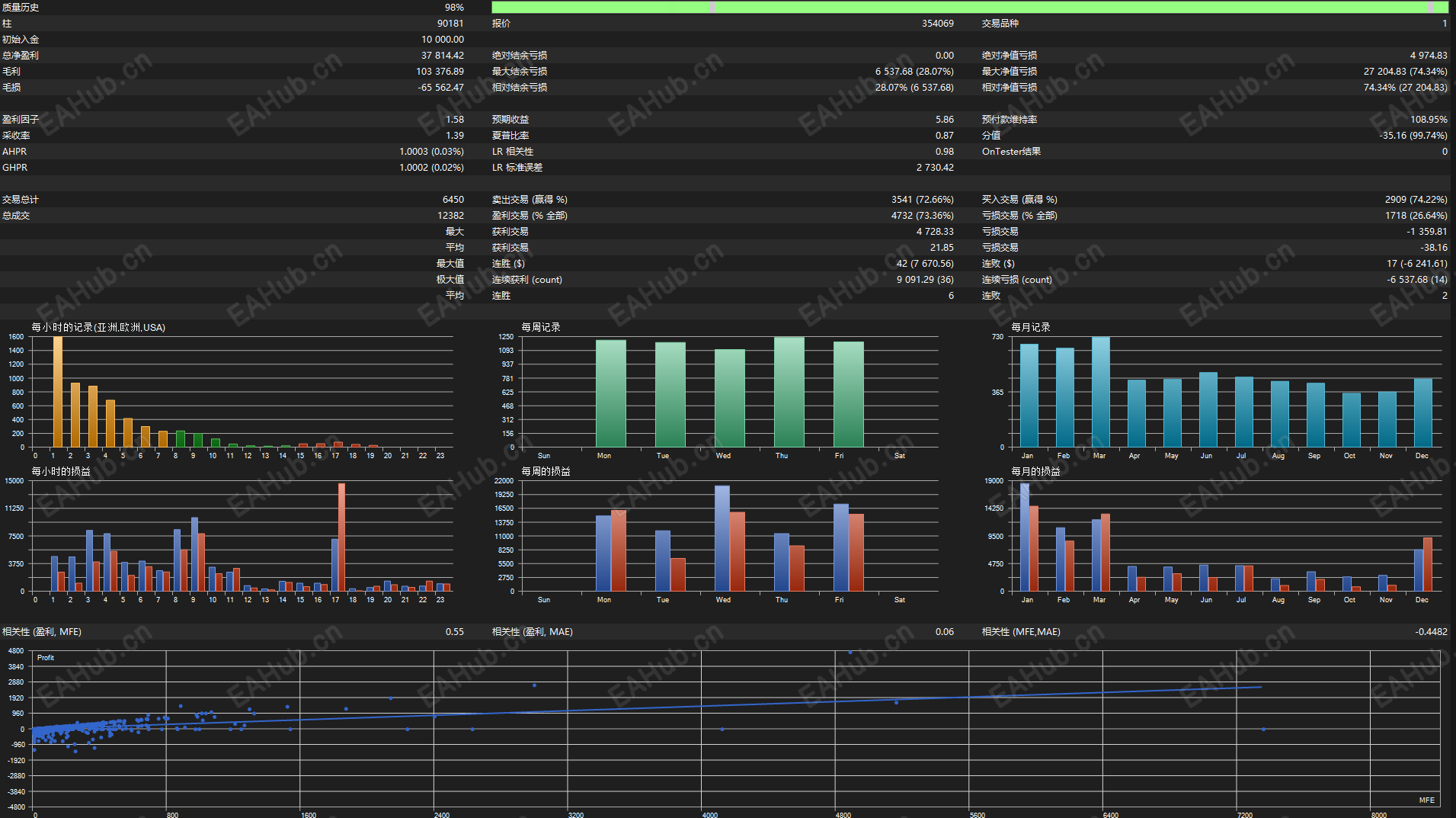Click the 盈利因子 value 1.58
Screen dimensions: 1456x818
(455, 120)
